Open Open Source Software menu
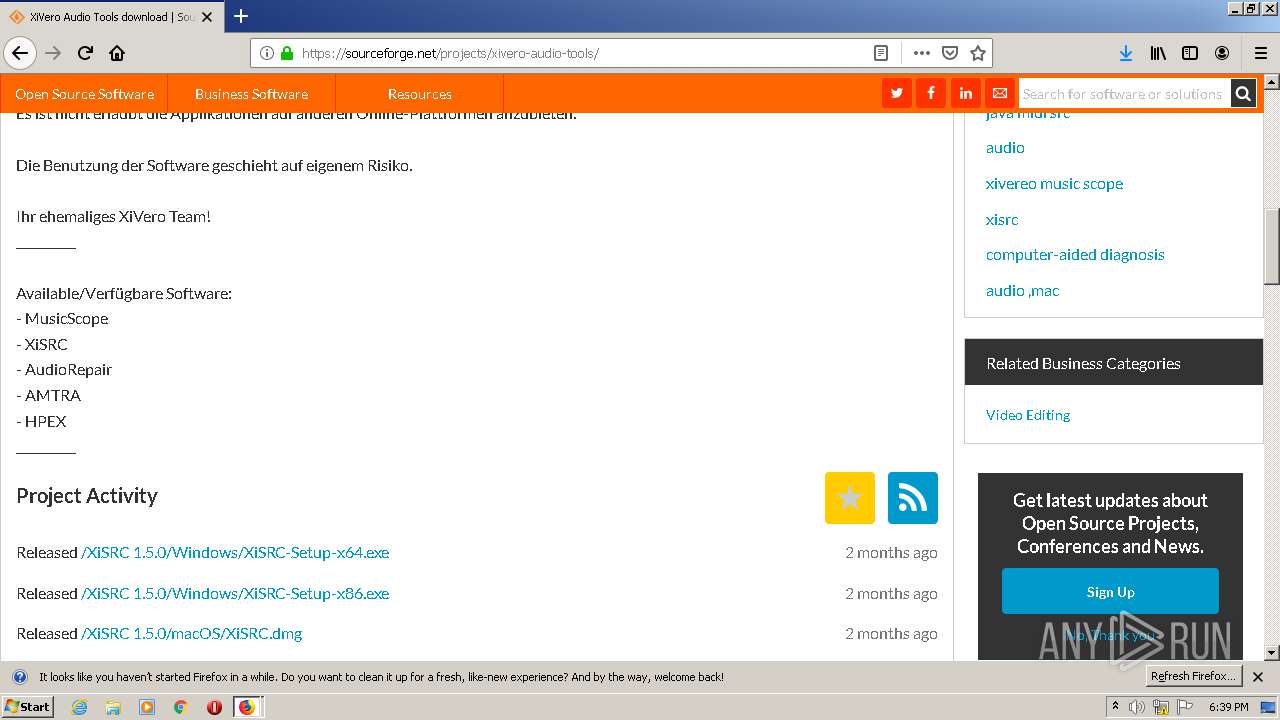 [84, 94]
